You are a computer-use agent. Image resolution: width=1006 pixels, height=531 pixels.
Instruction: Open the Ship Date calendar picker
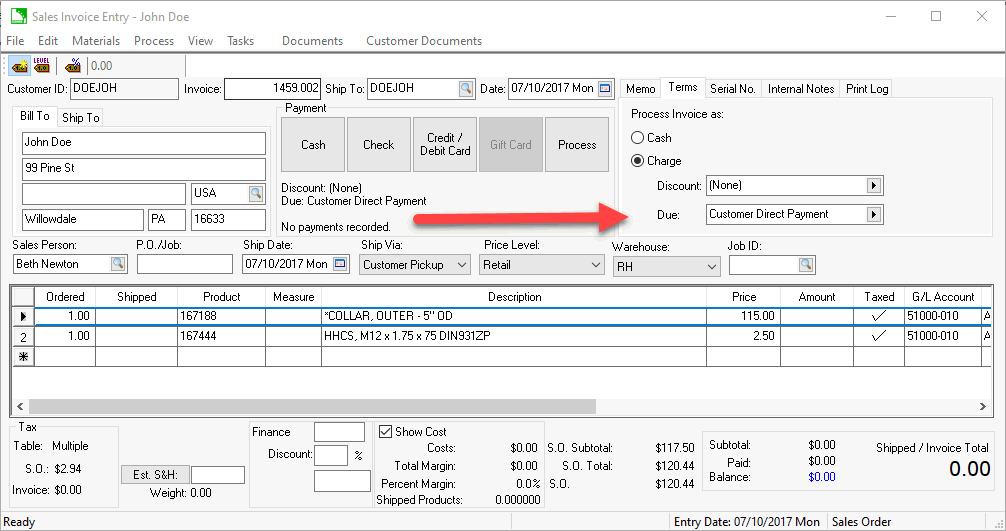click(x=340, y=264)
